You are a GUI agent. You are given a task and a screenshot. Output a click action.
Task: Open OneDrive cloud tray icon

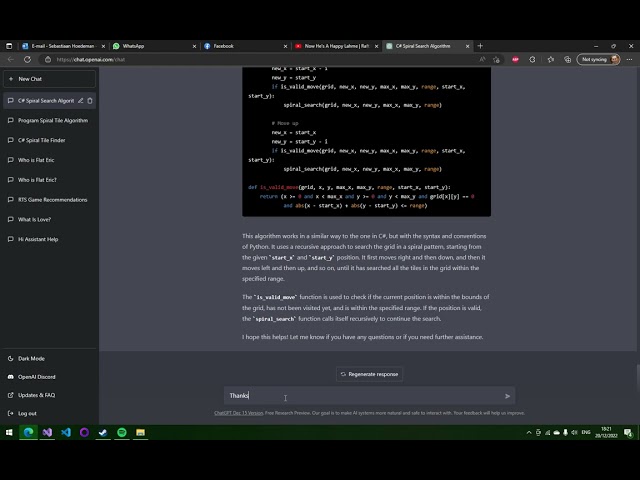pyautogui.click(x=556, y=432)
